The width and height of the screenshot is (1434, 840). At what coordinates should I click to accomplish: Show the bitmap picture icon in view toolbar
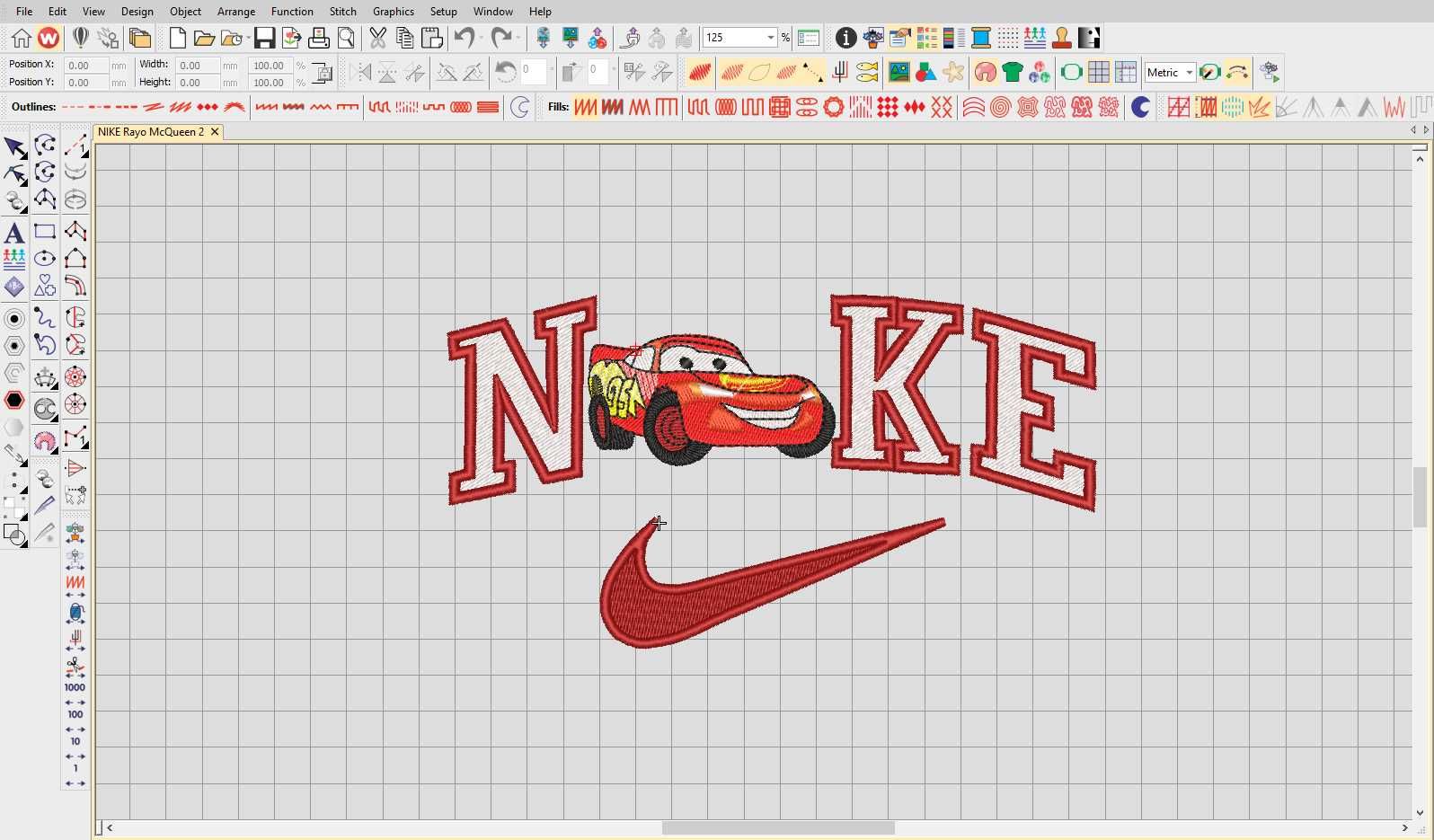click(x=898, y=72)
